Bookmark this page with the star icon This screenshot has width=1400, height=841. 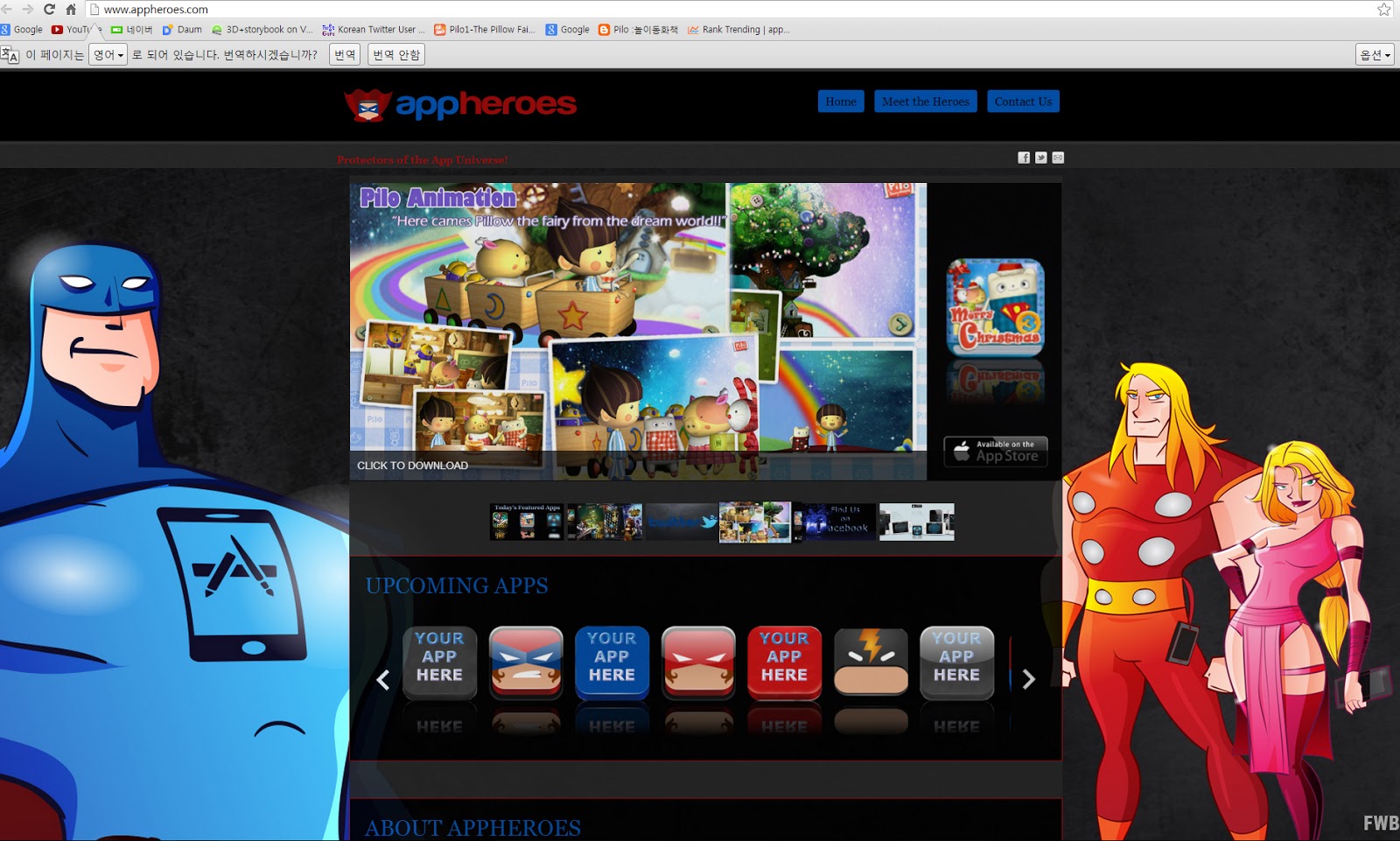click(1384, 10)
